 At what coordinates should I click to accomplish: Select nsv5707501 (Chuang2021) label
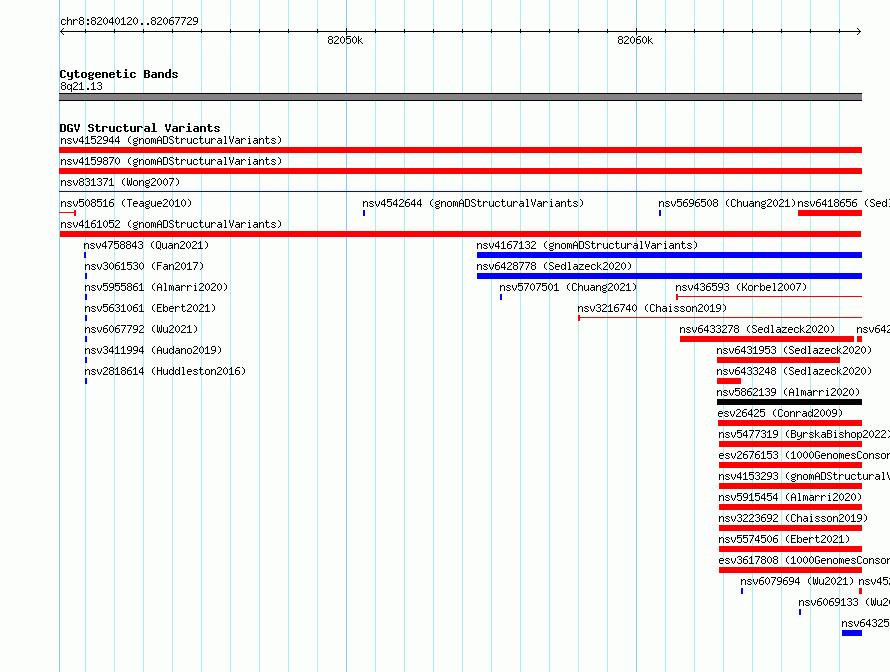coord(568,287)
